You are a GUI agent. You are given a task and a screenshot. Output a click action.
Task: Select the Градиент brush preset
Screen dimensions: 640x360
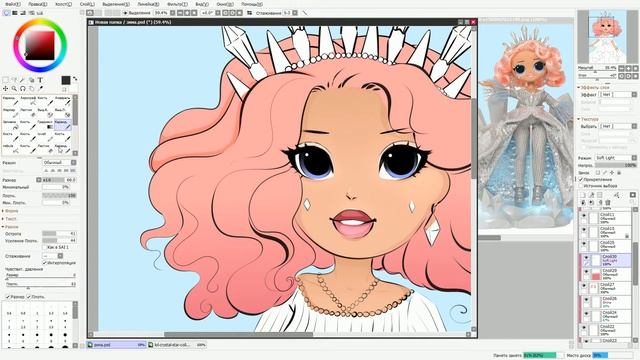[x=45, y=125]
